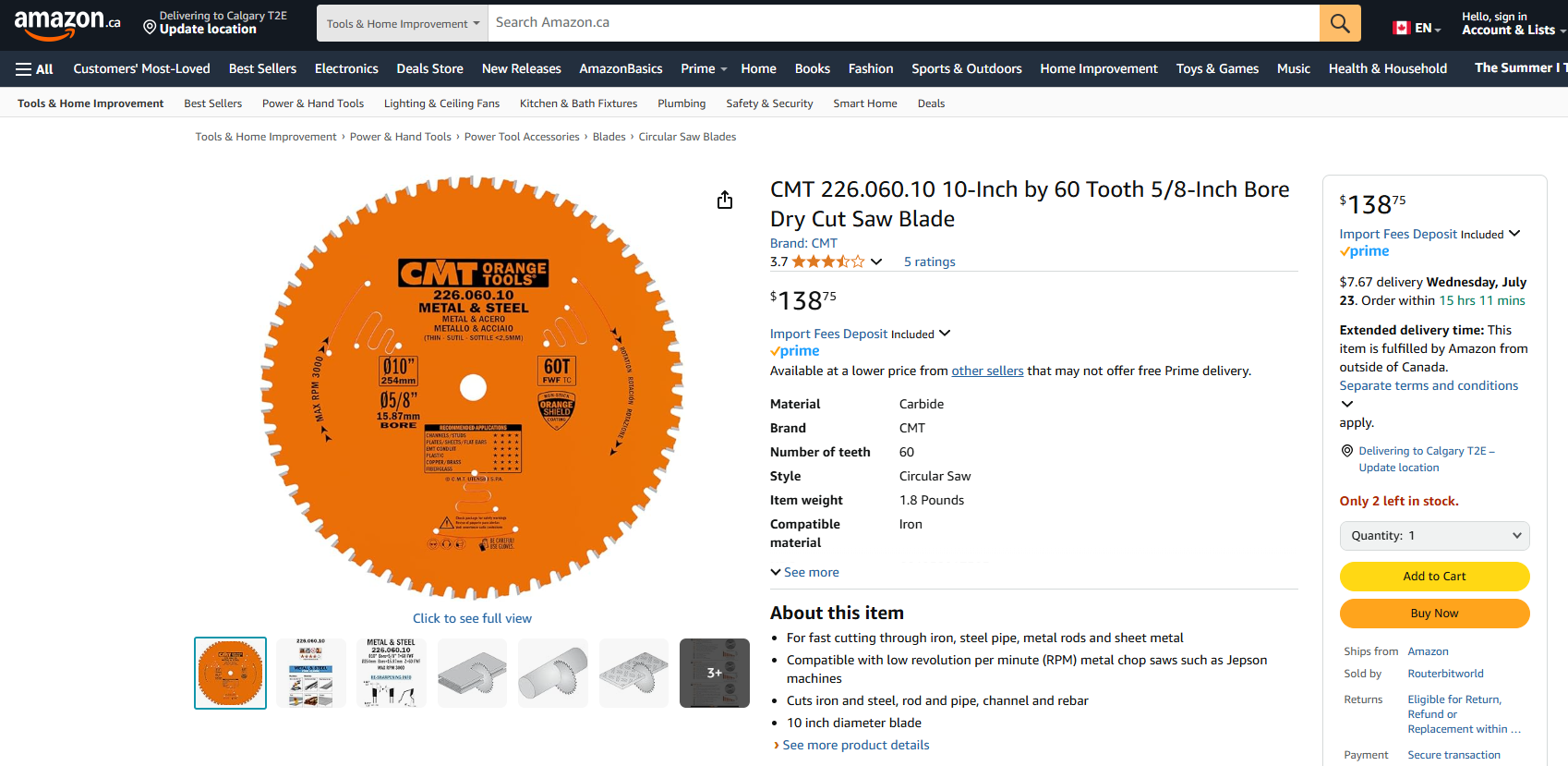Click the delivery location pin icon
Image resolution: width=1568 pixels, height=766 pixels.
pyautogui.click(x=150, y=27)
